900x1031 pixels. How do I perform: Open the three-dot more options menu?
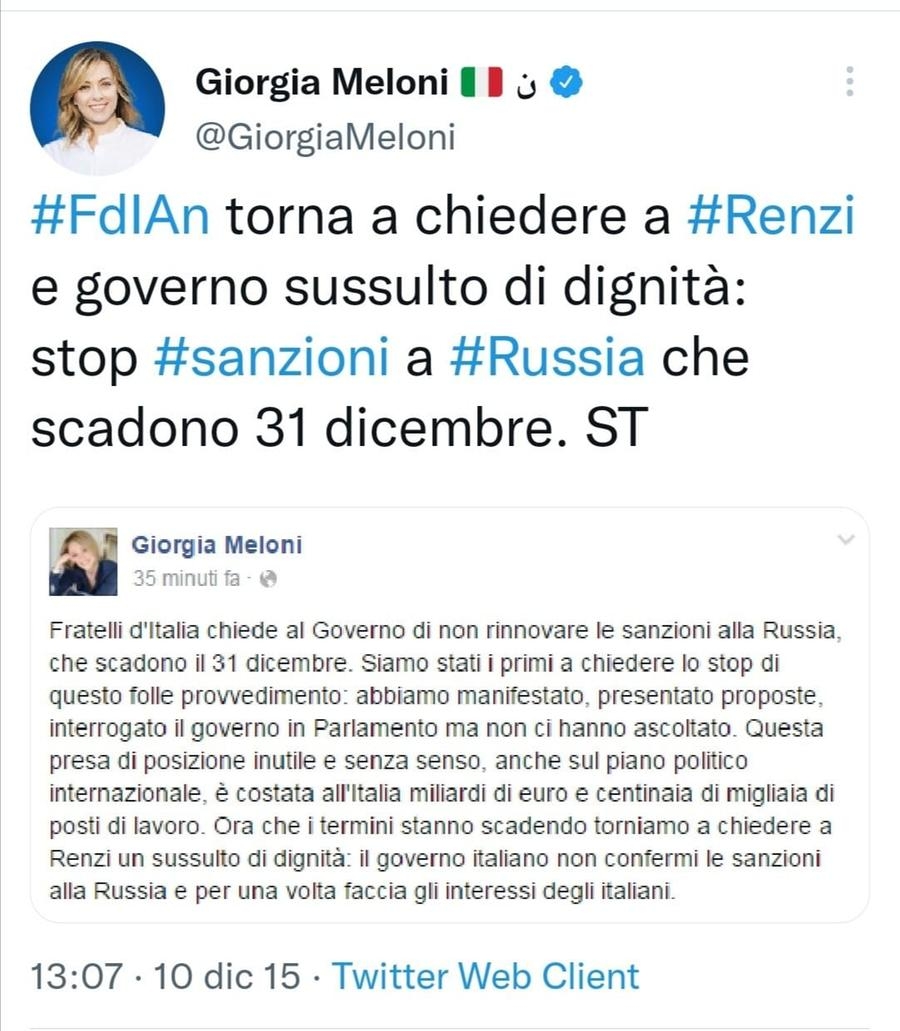tap(850, 82)
